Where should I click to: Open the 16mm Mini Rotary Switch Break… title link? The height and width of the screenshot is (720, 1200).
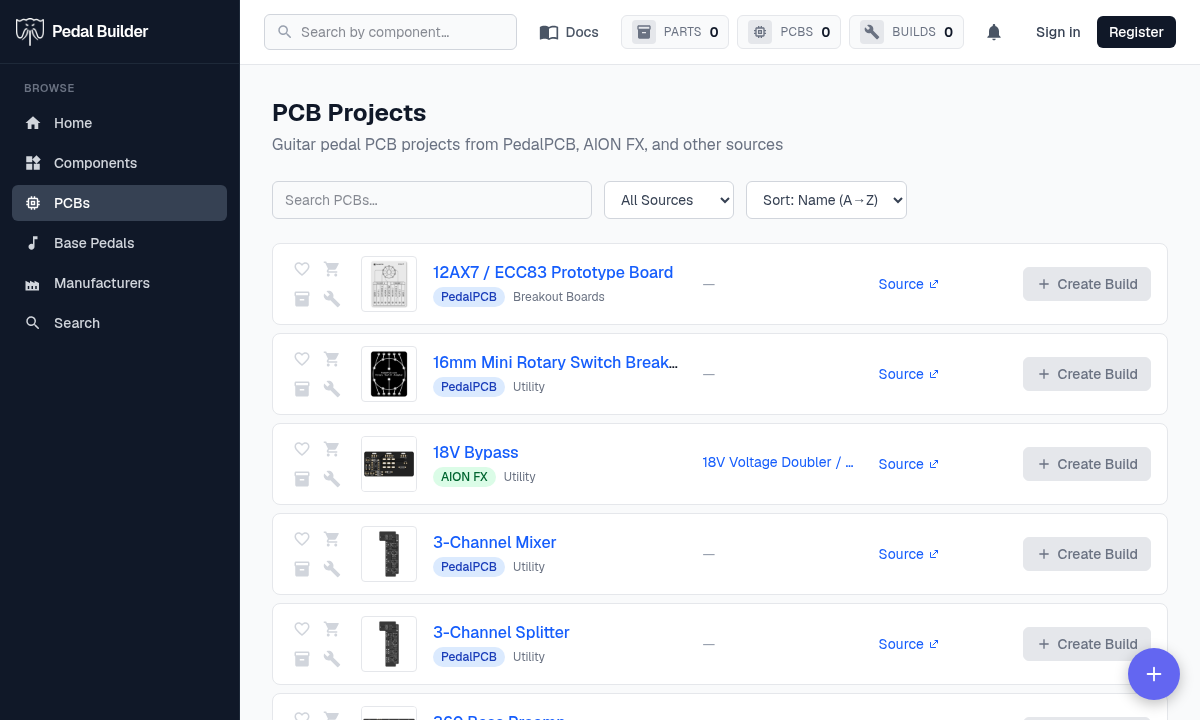click(x=556, y=362)
